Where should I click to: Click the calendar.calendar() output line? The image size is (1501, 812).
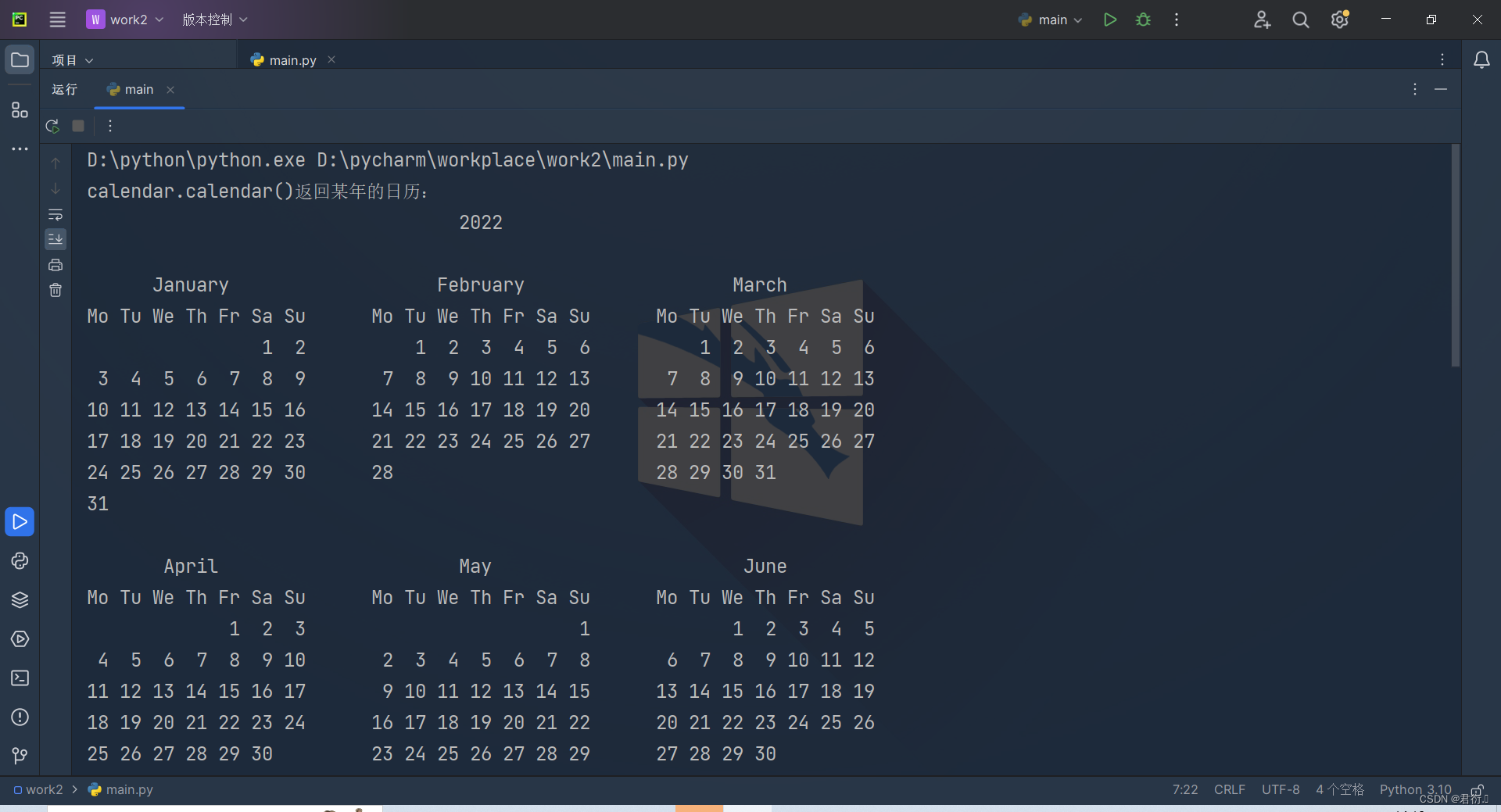[x=257, y=191]
